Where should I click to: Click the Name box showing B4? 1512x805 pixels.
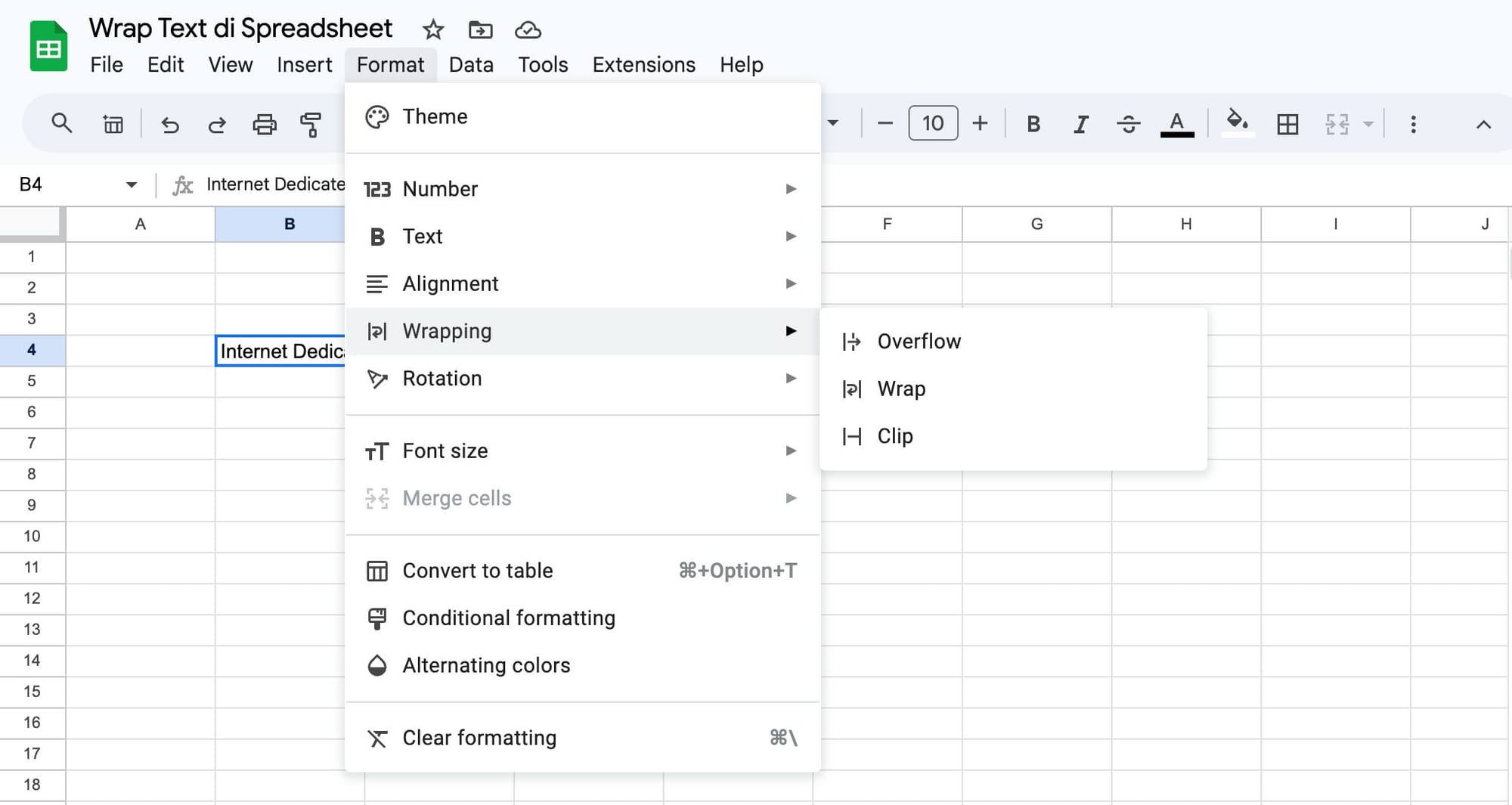click(30, 184)
